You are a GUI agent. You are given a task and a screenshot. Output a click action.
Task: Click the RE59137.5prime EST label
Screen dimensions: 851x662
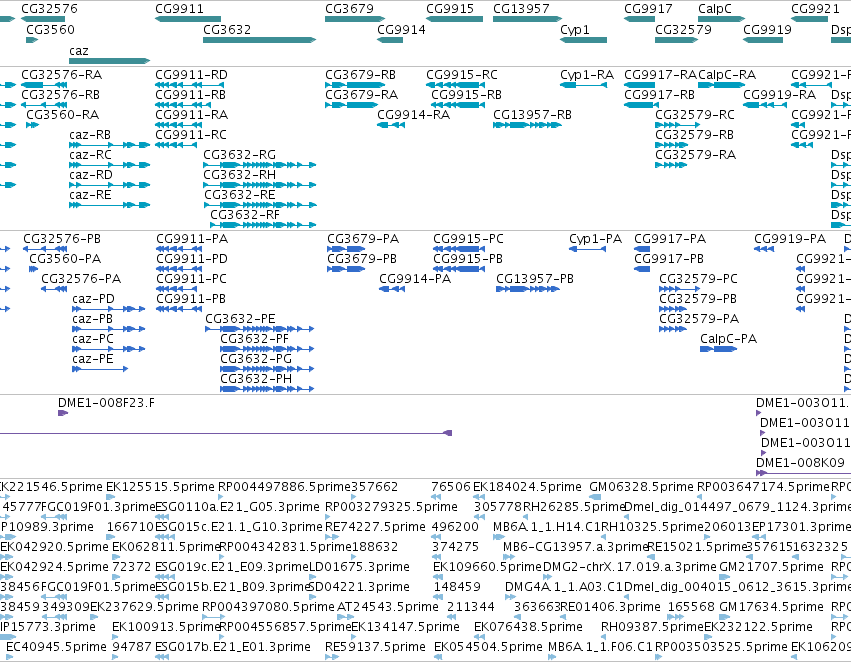[x=376, y=646]
